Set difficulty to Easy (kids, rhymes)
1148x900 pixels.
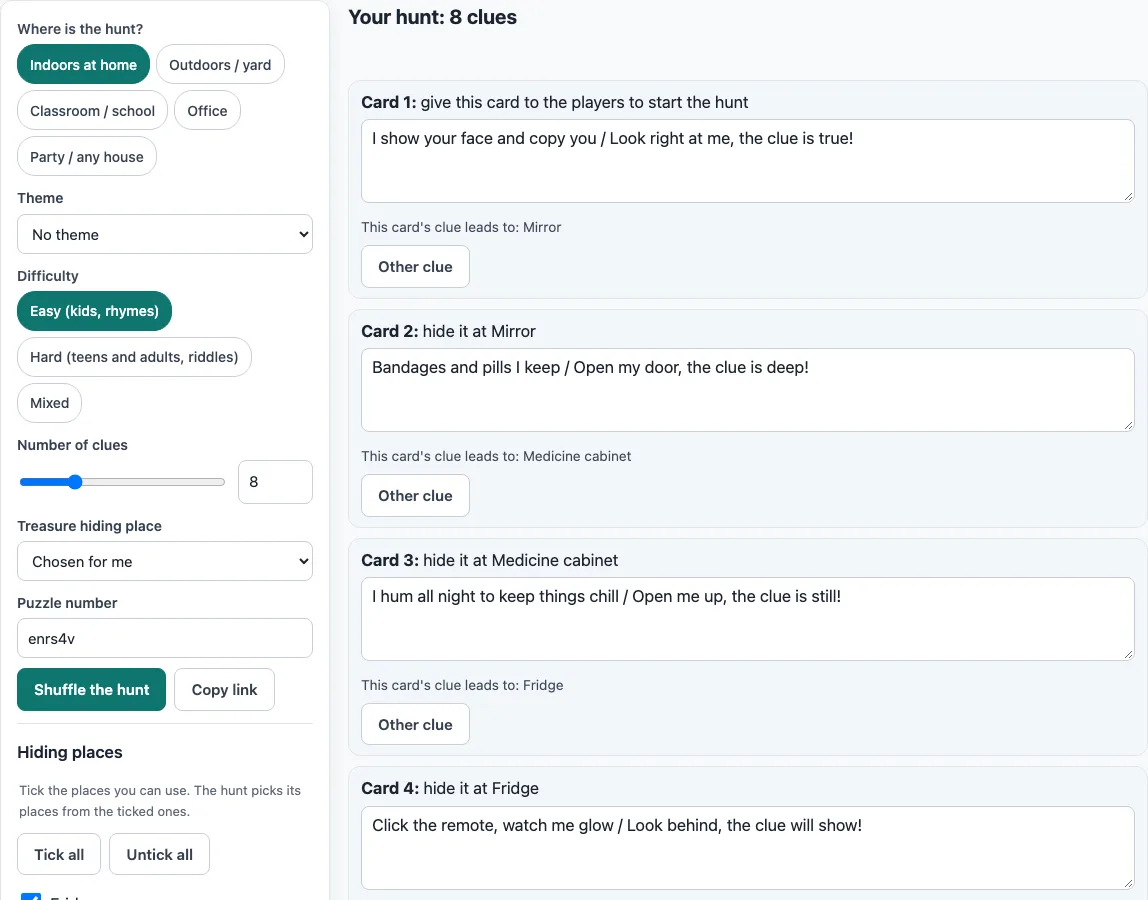point(94,311)
